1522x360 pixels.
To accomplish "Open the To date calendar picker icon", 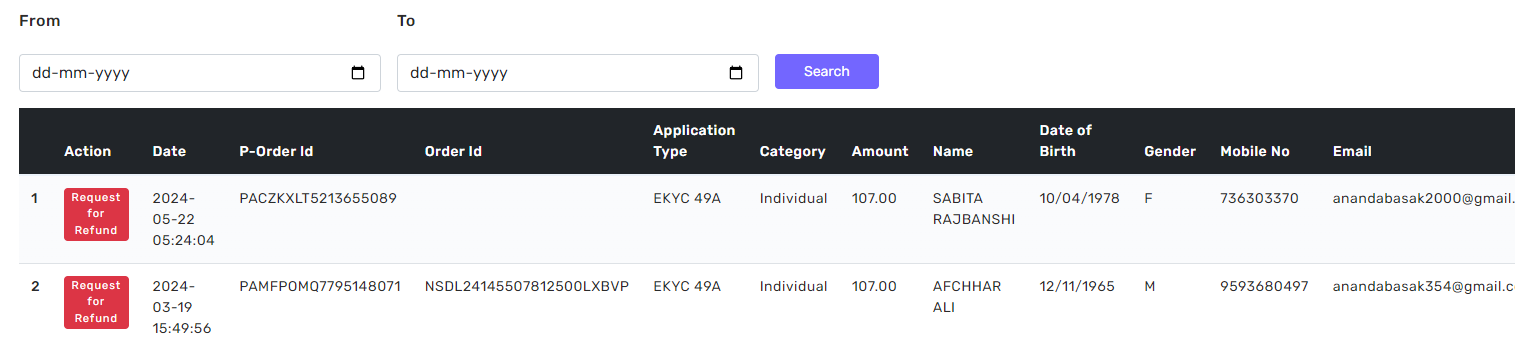I will [736, 73].
